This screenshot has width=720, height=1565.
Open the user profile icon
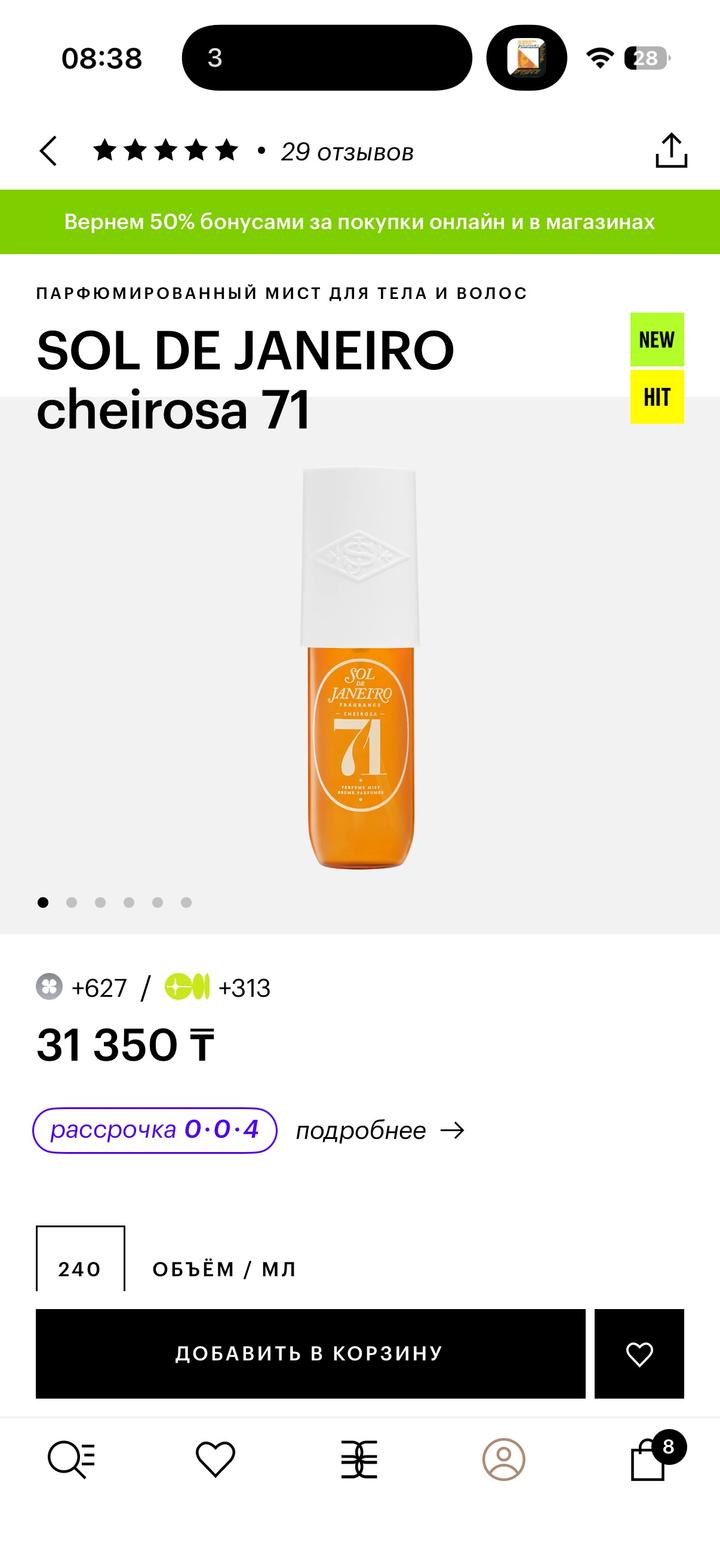point(503,1459)
